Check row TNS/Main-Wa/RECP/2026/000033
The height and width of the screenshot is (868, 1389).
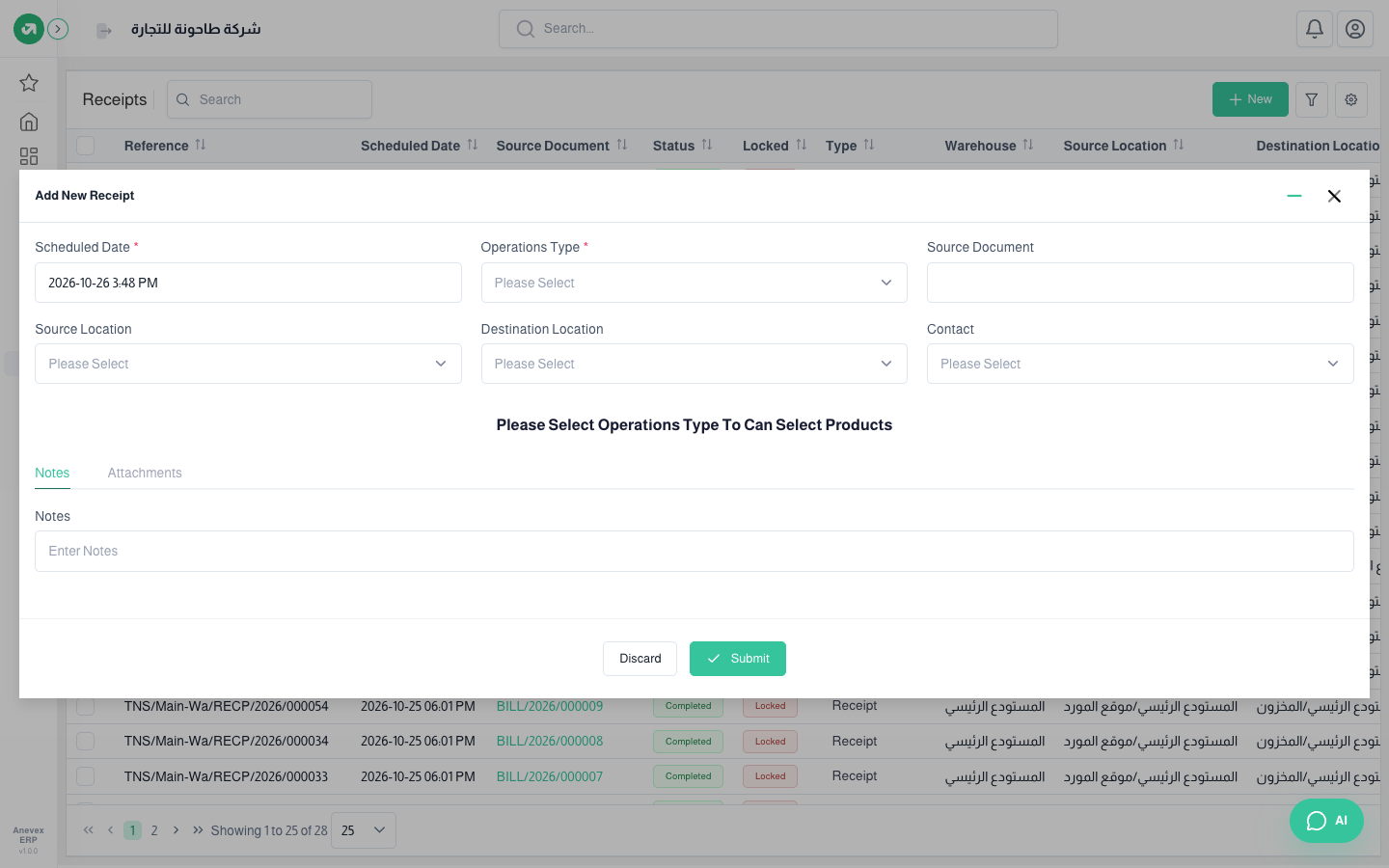86,775
